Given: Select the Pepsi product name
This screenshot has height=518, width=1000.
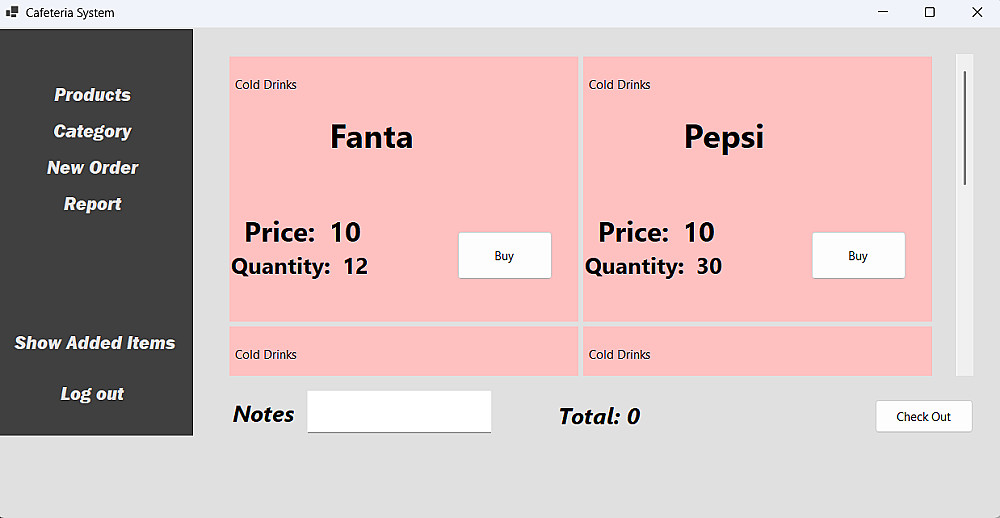Looking at the screenshot, I should (724, 137).
